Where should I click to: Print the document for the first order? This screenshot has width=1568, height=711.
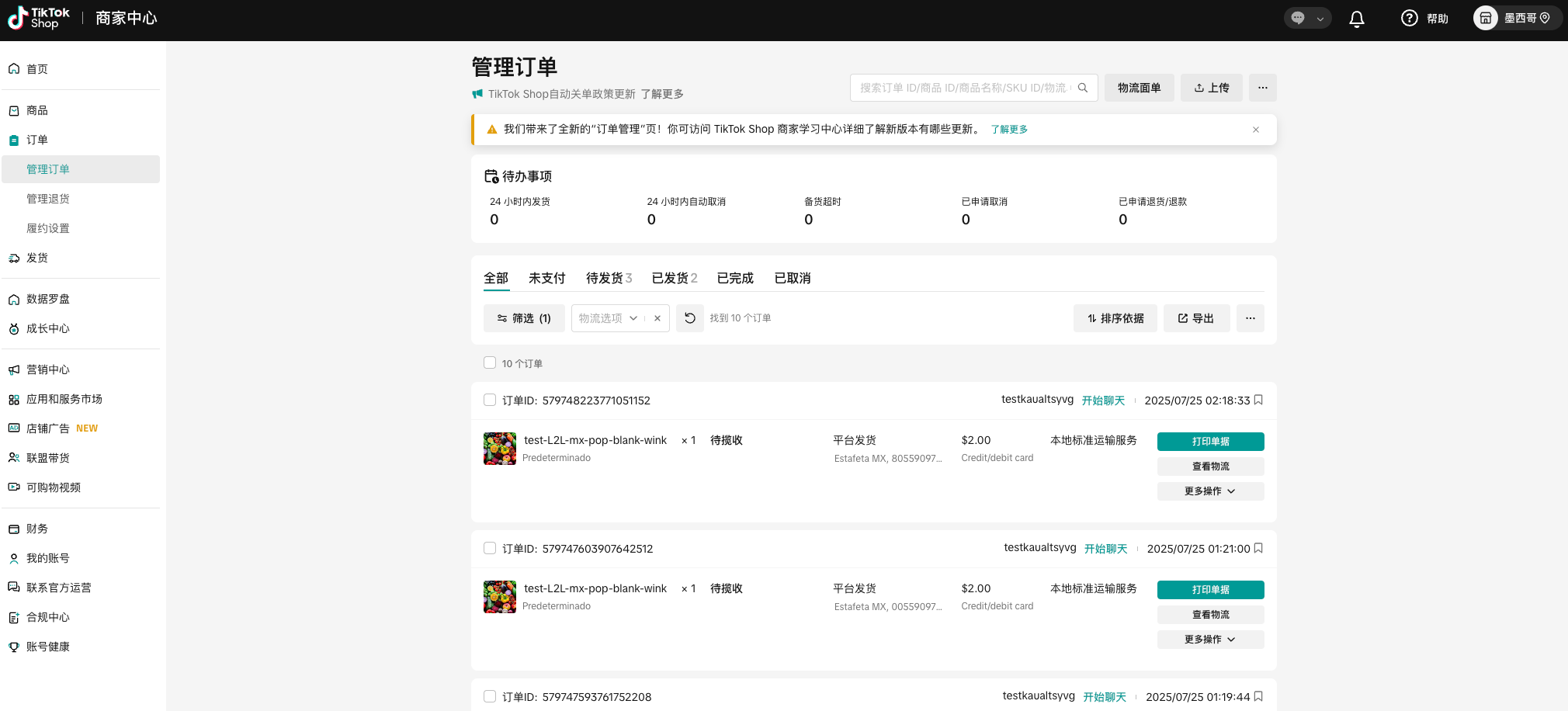click(1209, 442)
